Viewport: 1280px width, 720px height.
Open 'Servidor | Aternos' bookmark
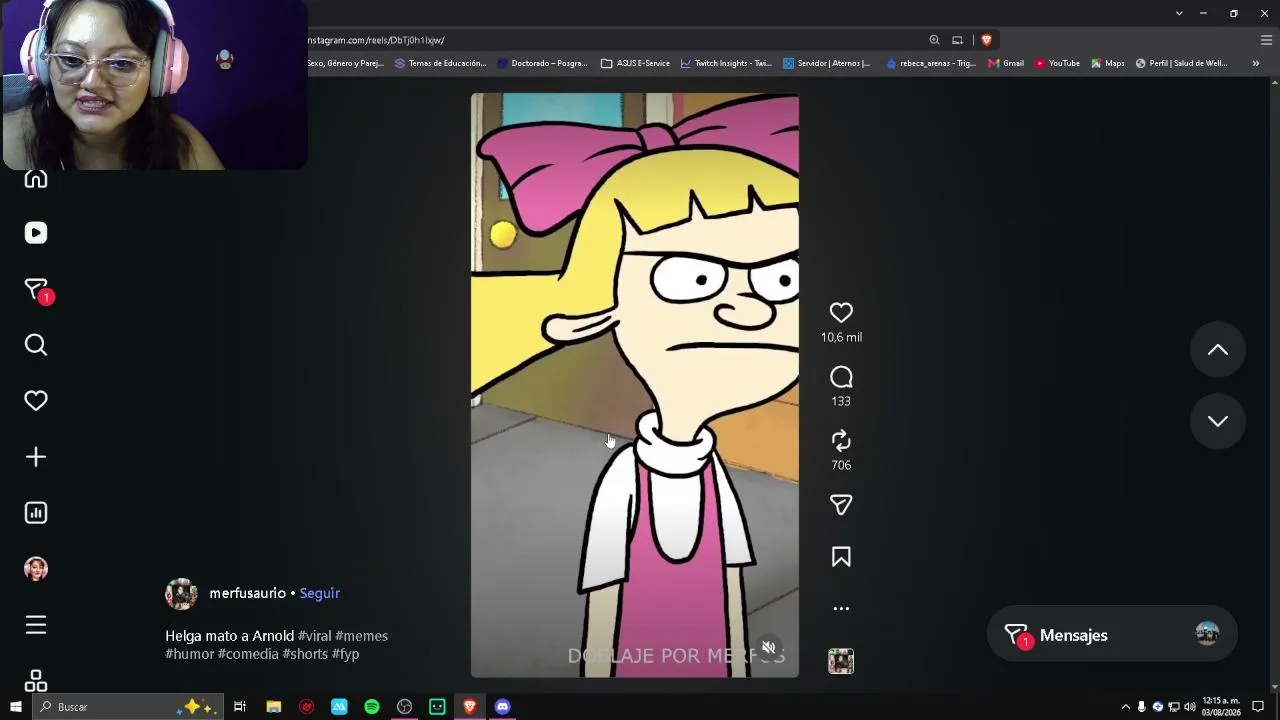tap(827, 63)
